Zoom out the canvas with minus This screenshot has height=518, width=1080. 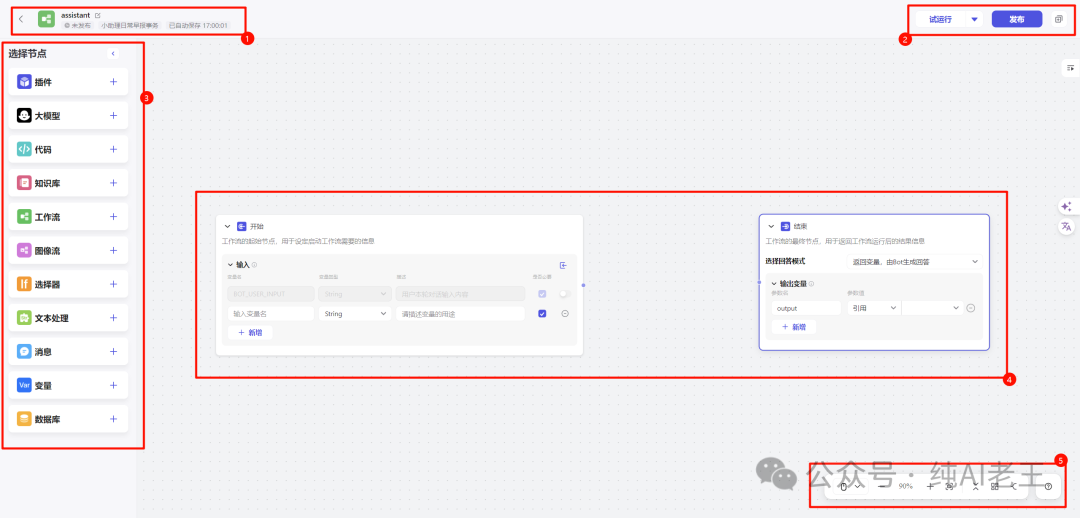coord(882,486)
